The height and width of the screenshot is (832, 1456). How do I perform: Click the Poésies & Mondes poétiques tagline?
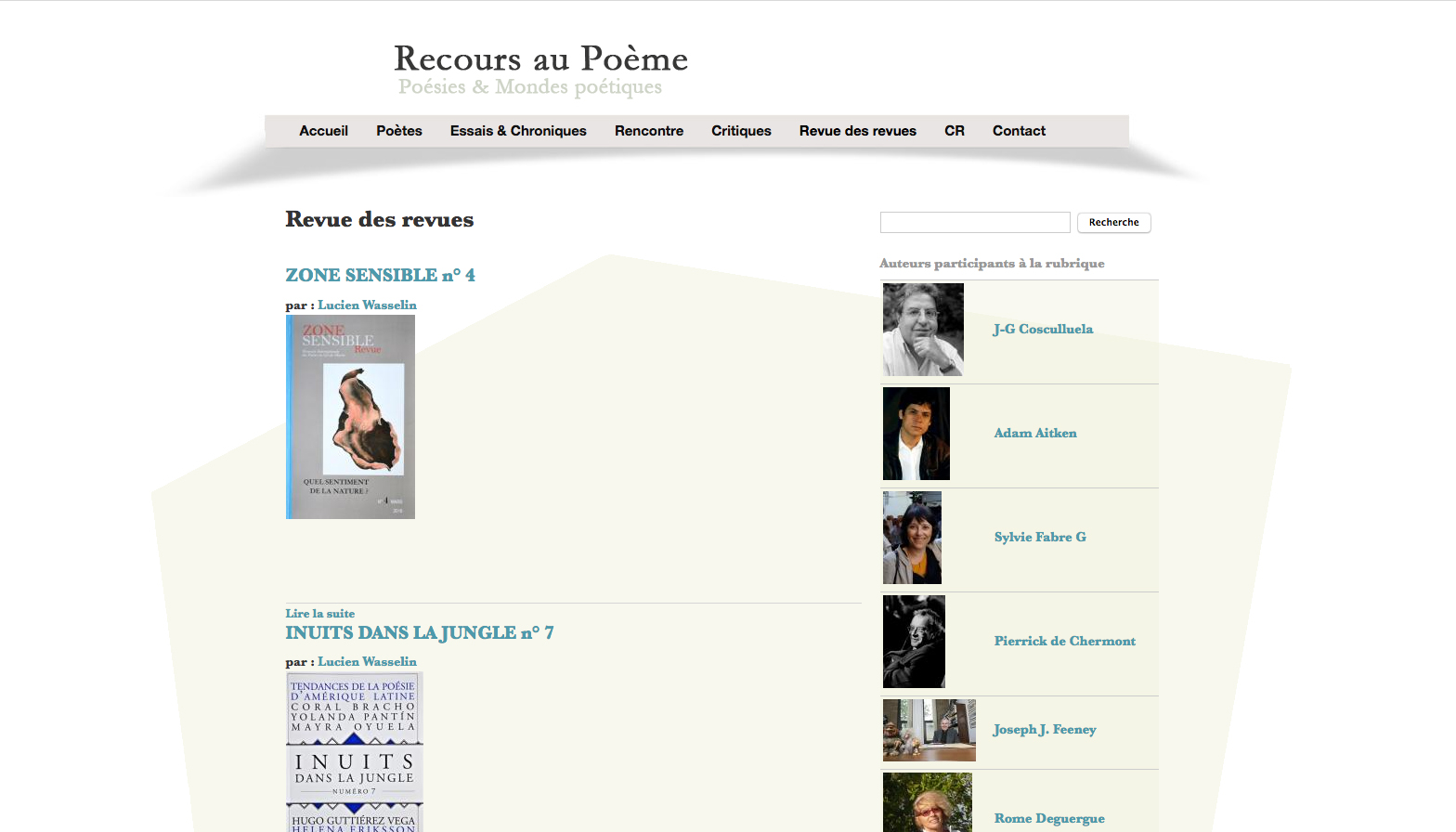click(x=530, y=87)
